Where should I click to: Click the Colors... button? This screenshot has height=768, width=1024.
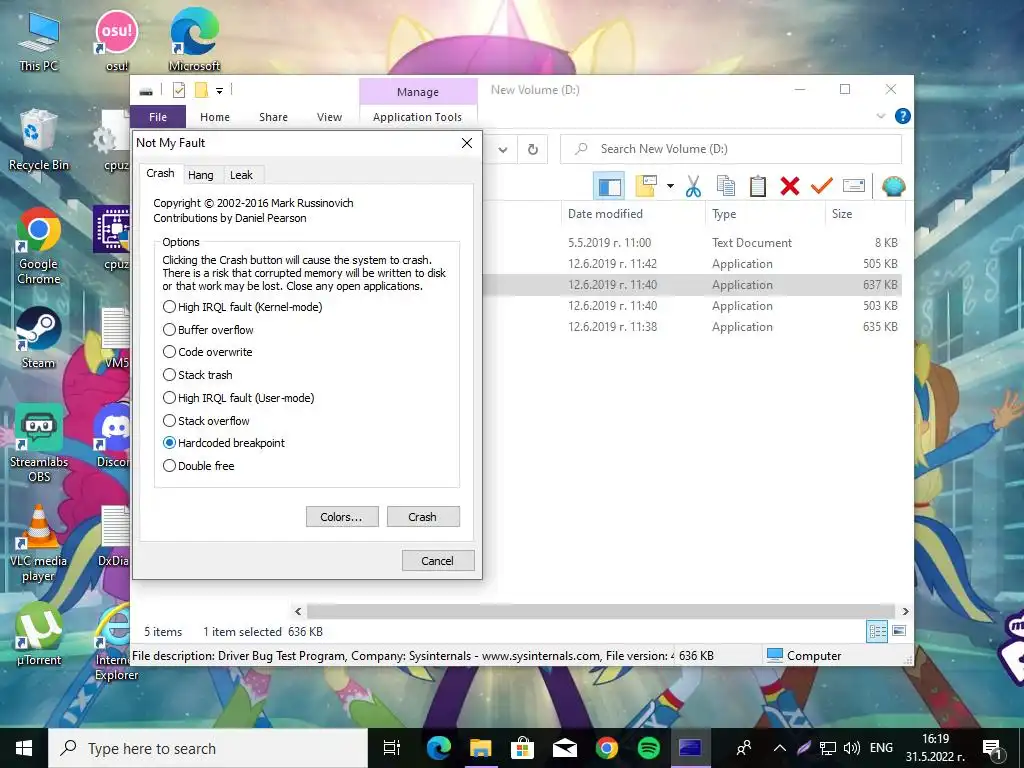[x=342, y=517]
